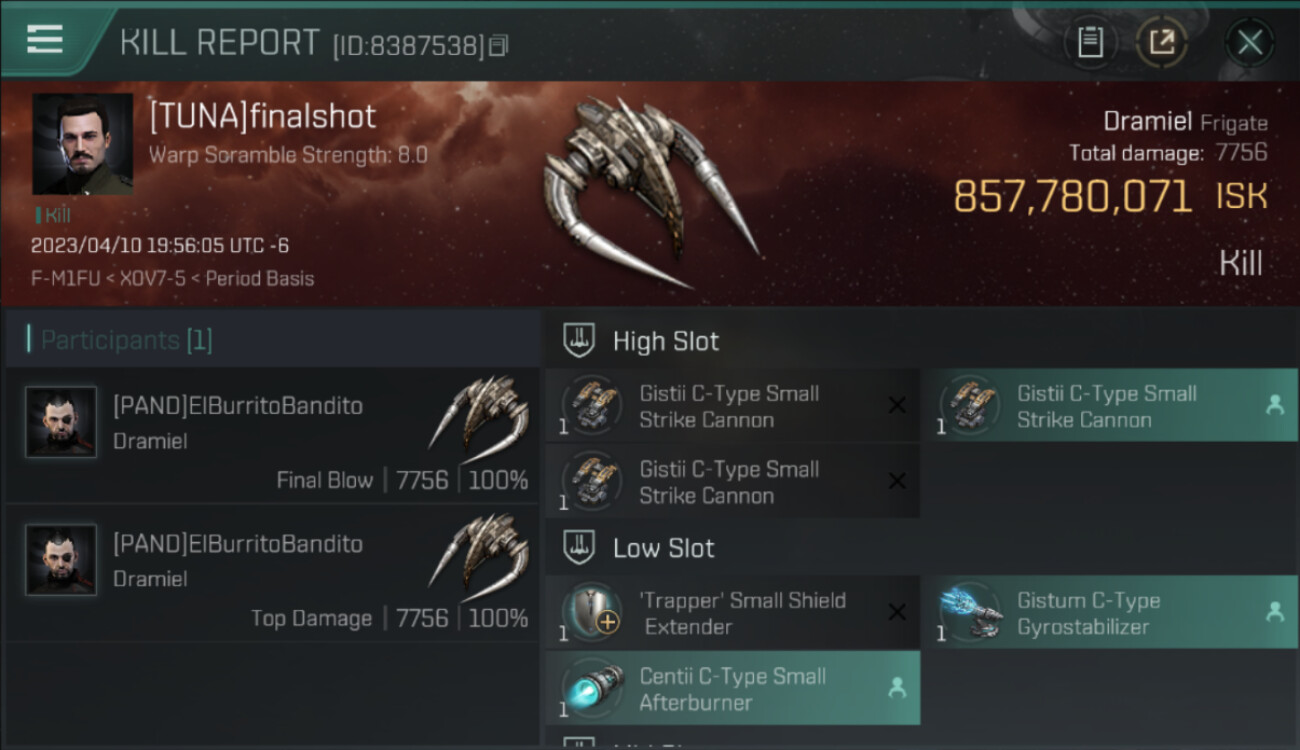1300x750 pixels.
Task: Select Centii C-Type Small Afterburner module
Action: click(x=733, y=688)
